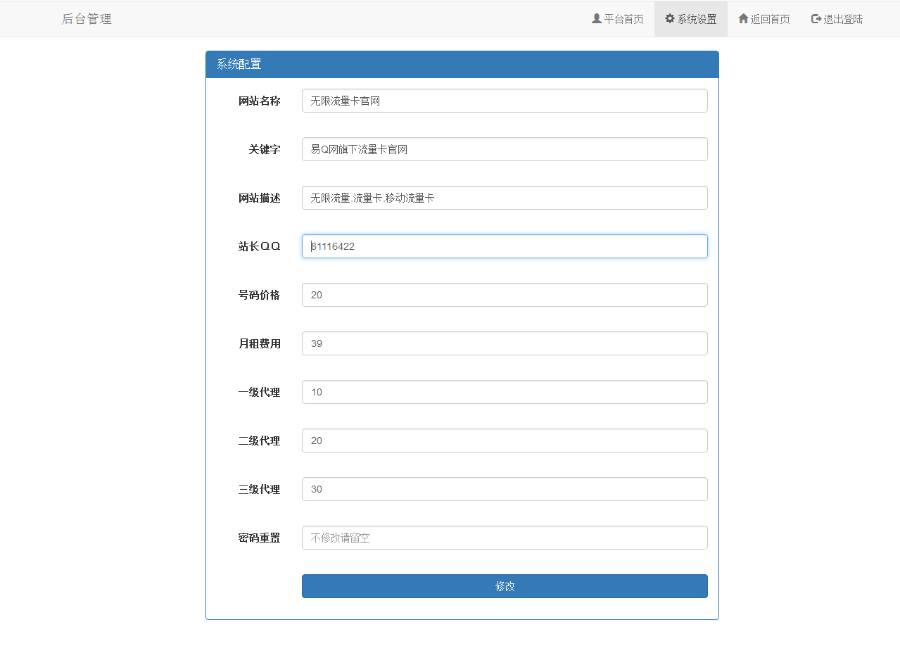Open the 系统设置 nav text tab

point(697,19)
